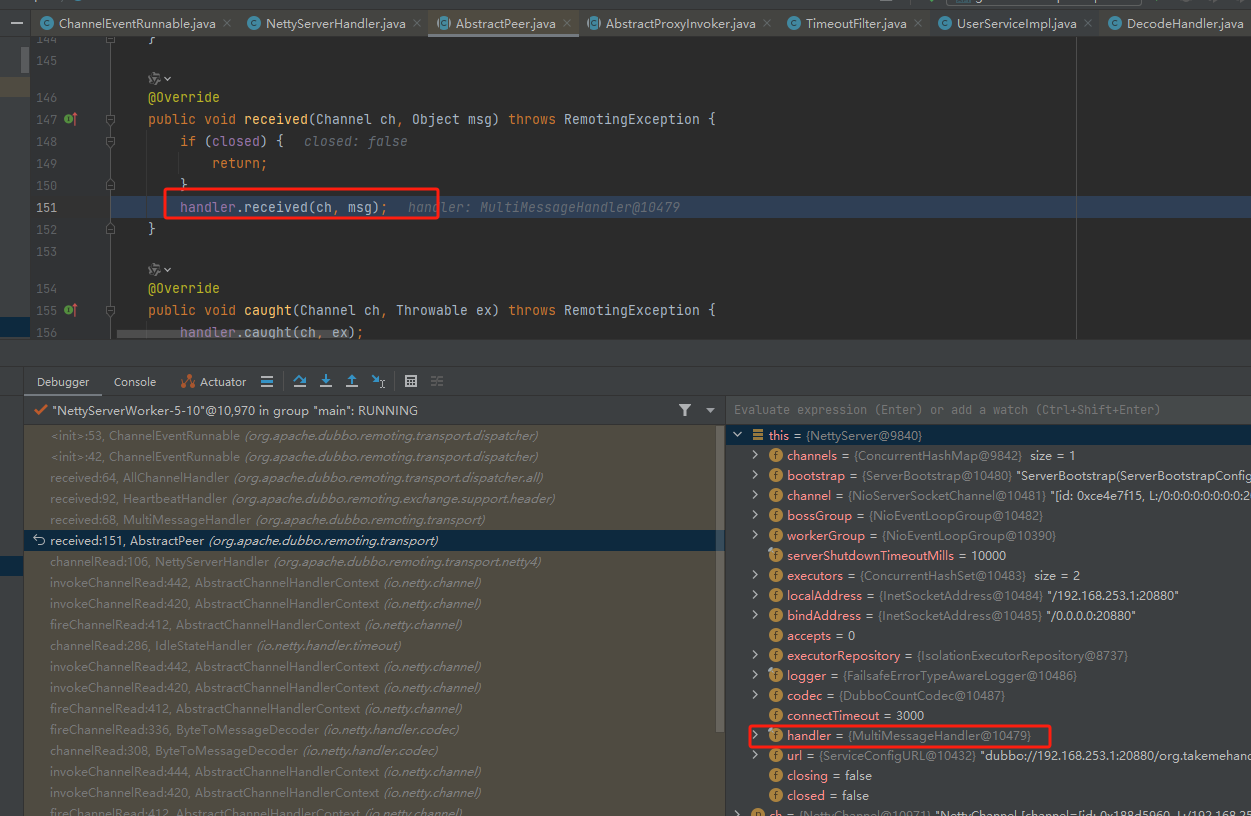The image size is (1251, 816).
Task: Switch to ChannelEventRunnable.java tab
Action: coord(136,23)
